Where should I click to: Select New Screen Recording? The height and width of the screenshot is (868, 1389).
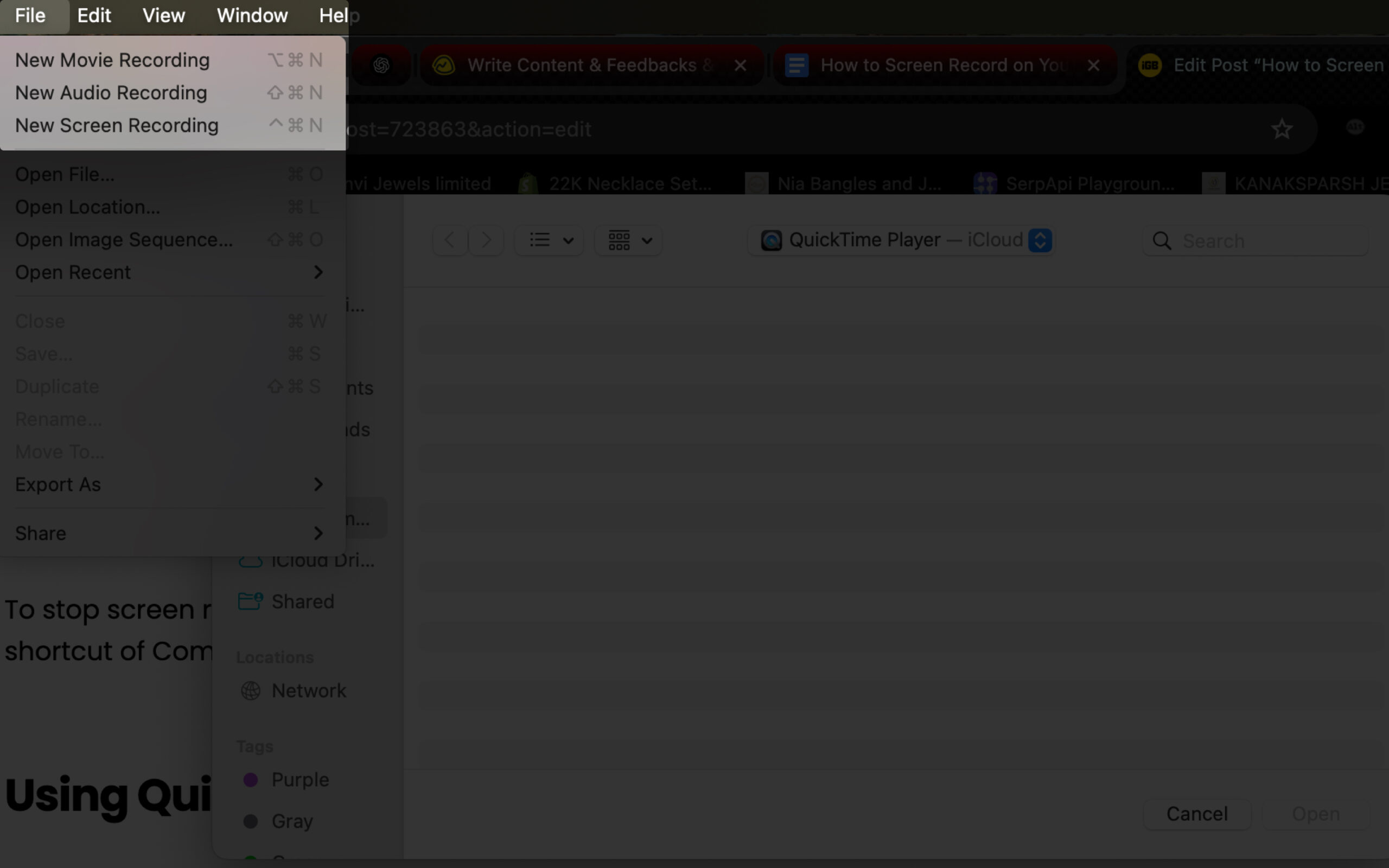[117, 125]
